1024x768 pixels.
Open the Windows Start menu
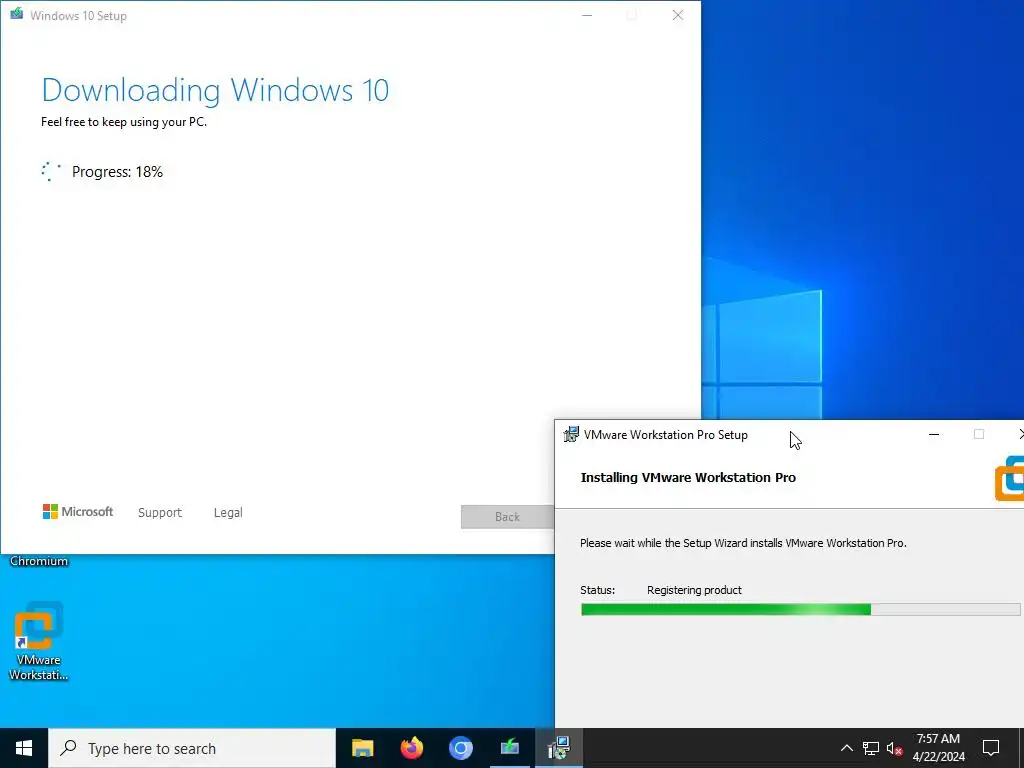coord(24,748)
